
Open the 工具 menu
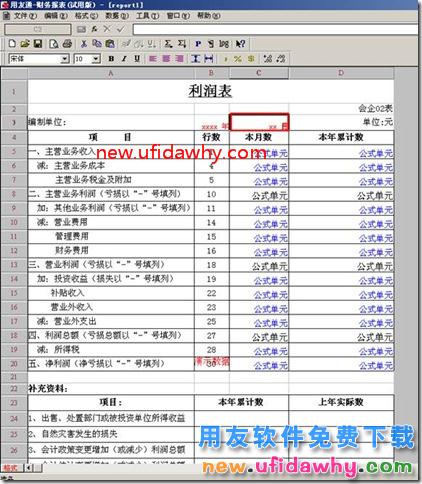147,16
